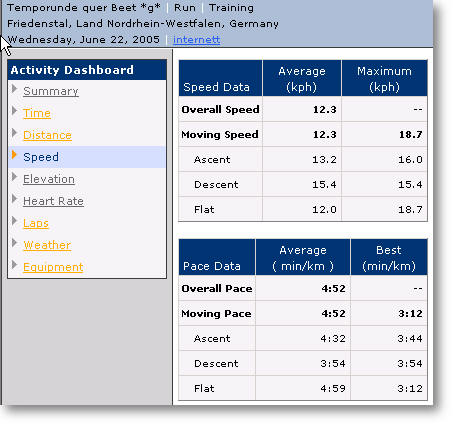453x424 pixels.
Task: Show the Elevation data page
Action: [49, 179]
